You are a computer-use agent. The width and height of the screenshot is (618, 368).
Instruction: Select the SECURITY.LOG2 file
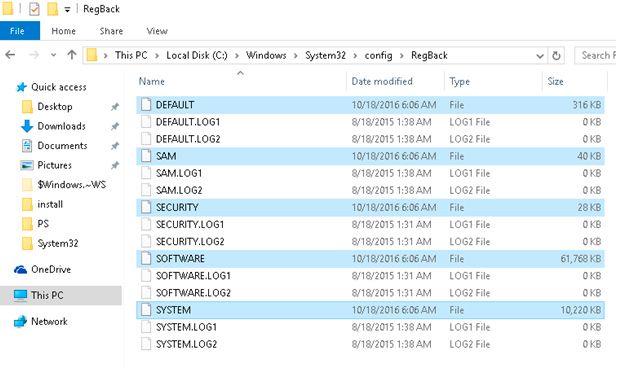click(370, 242)
